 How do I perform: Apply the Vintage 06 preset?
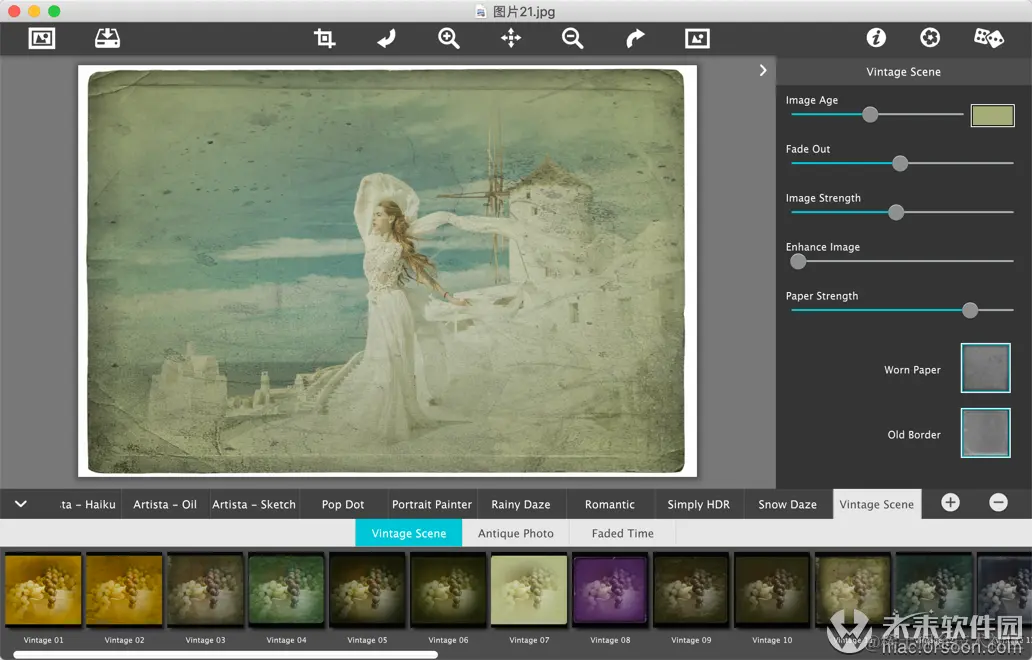click(448, 590)
